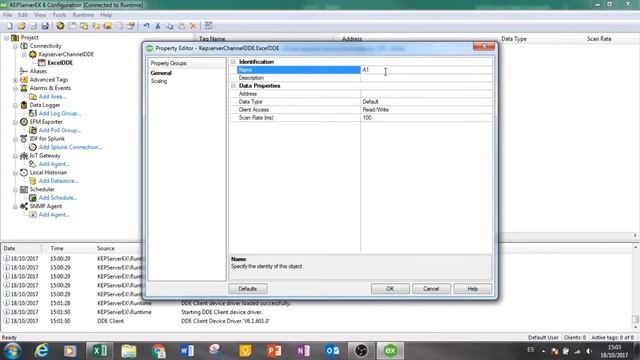Click the Undo arrow icon in toolbar
This screenshot has height=360, width=640.
click(x=146, y=26)
